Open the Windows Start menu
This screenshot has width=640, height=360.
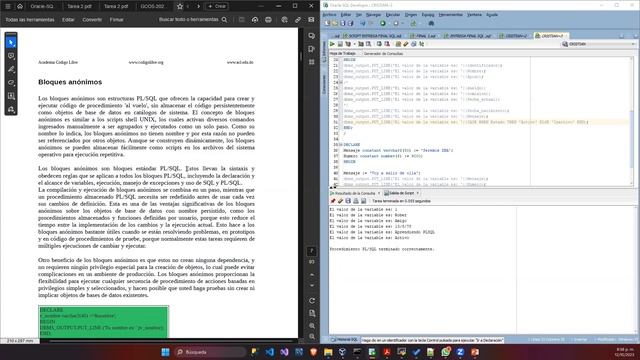(x=165, y=352)
